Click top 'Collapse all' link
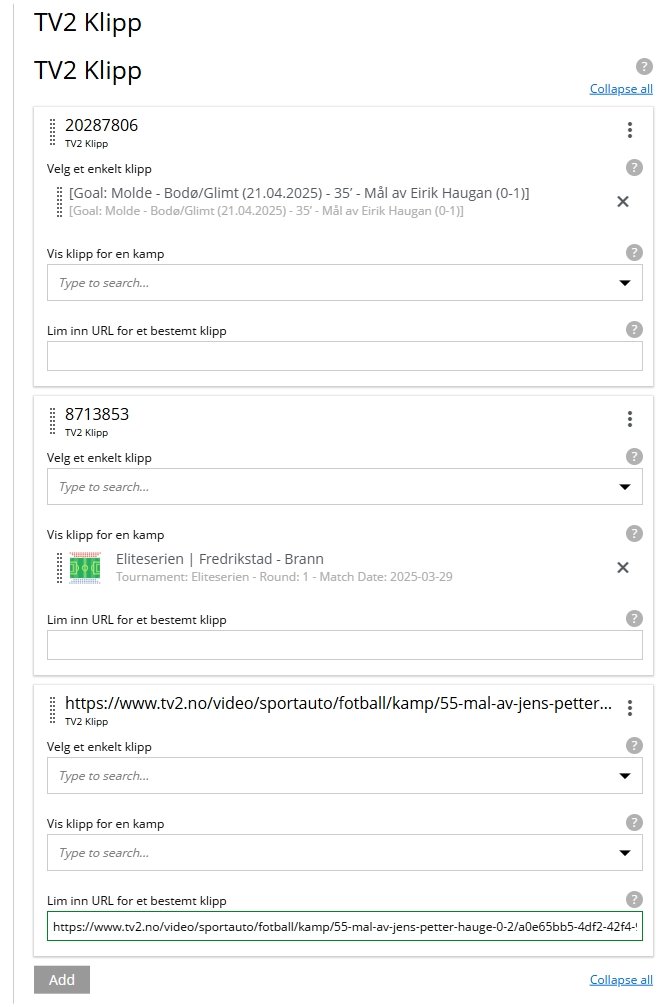 pos(620,89)
